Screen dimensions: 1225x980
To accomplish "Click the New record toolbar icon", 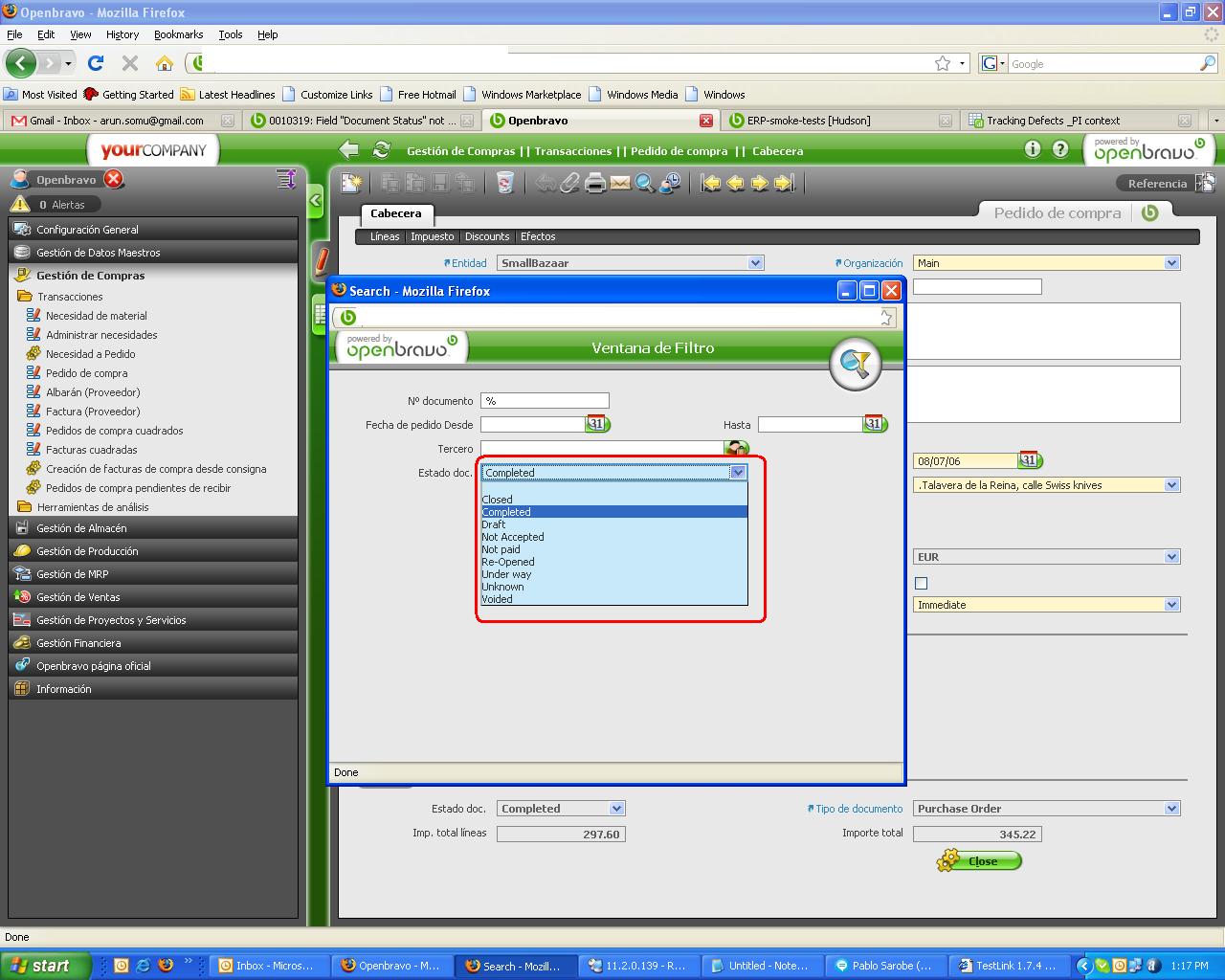I will [352, 183].
